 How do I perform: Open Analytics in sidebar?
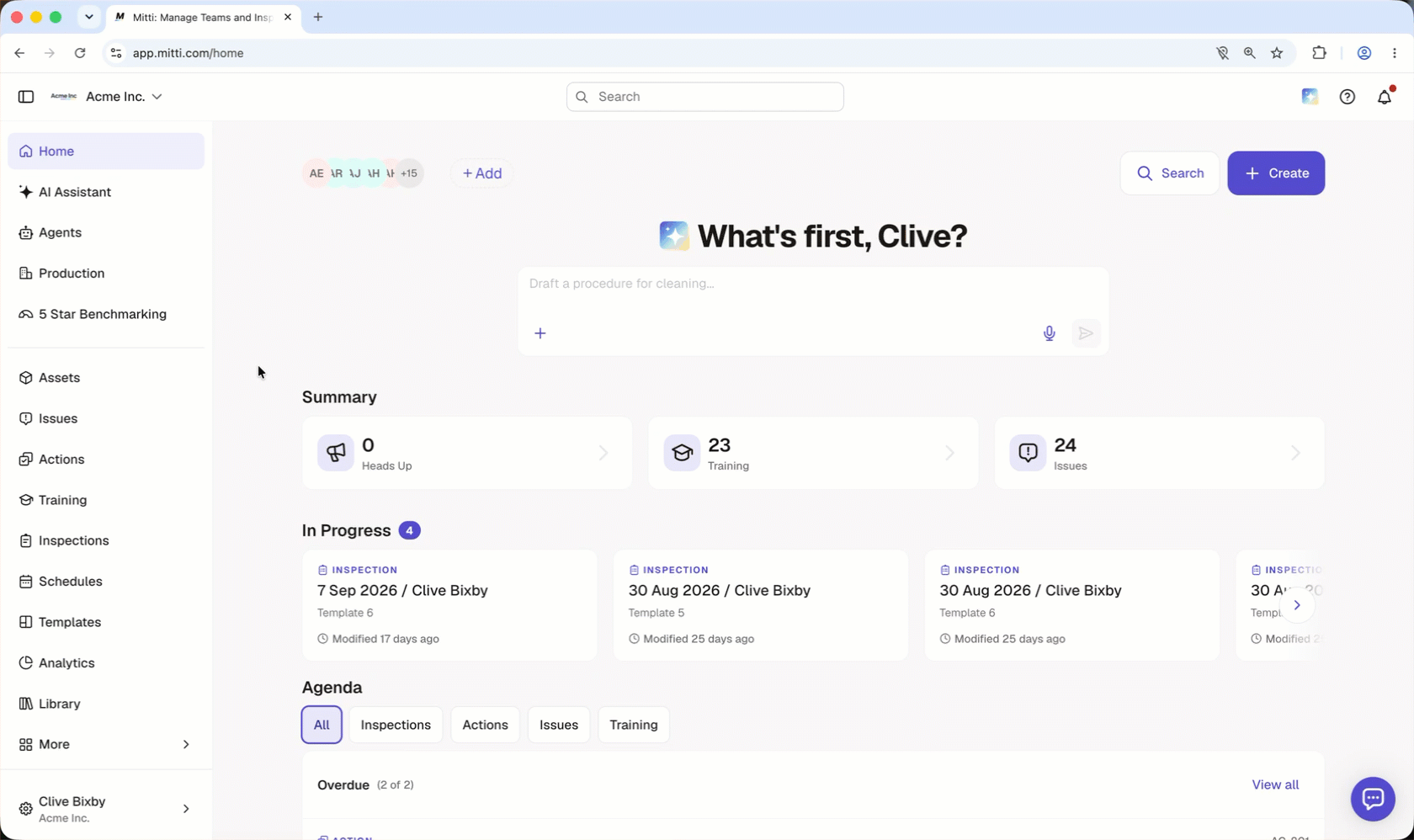pyautogui.click(x=106, y=663)
